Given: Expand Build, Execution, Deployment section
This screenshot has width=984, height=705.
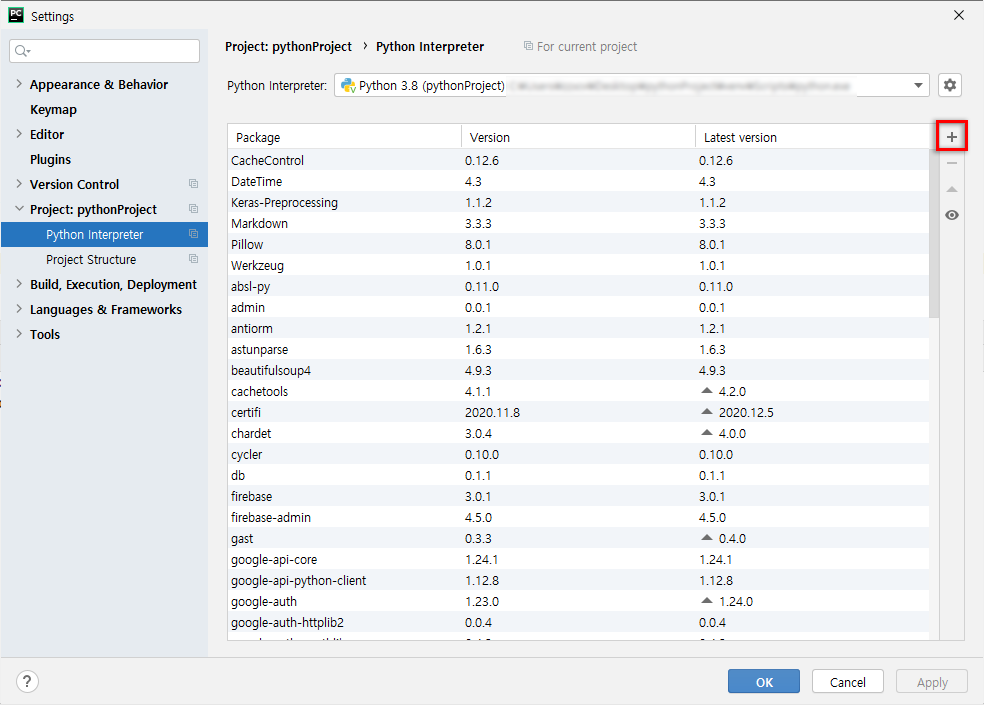Looking at the screenshot, I should (x=19, y=284).
